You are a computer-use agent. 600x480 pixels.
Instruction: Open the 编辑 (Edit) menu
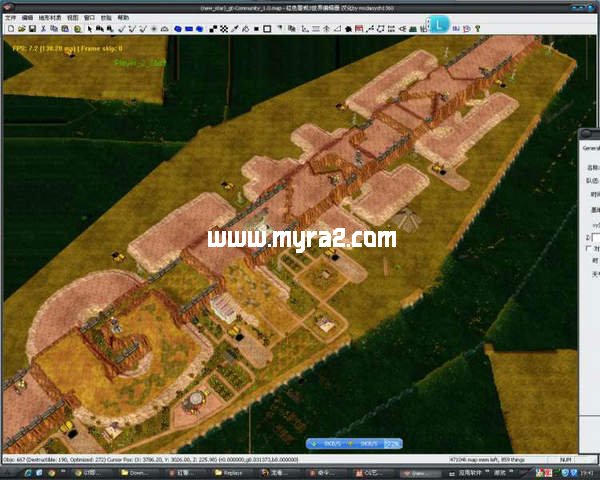[27, 18]
